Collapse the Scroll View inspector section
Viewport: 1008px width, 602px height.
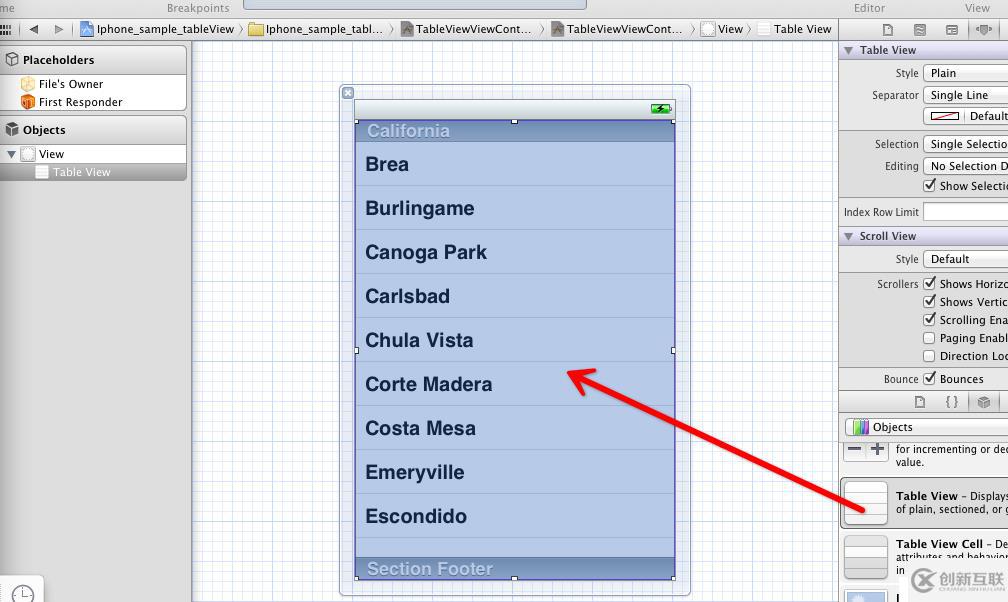coord(849,236)
